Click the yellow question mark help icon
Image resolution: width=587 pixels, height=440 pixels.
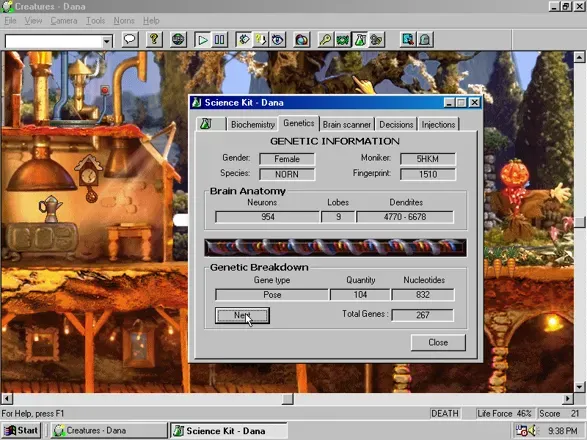click(154, 40)
